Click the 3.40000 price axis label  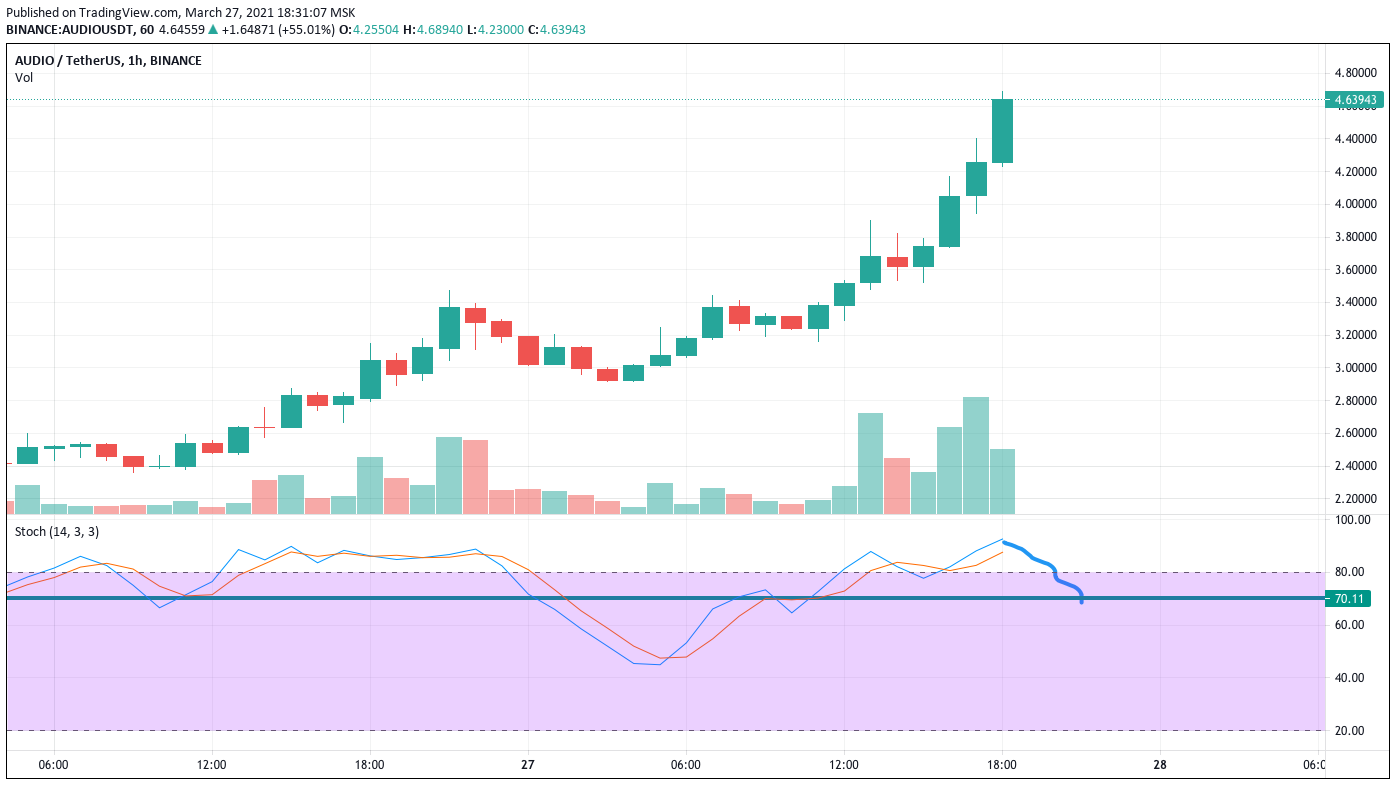pyautogui.click(x=1355, y=302)
